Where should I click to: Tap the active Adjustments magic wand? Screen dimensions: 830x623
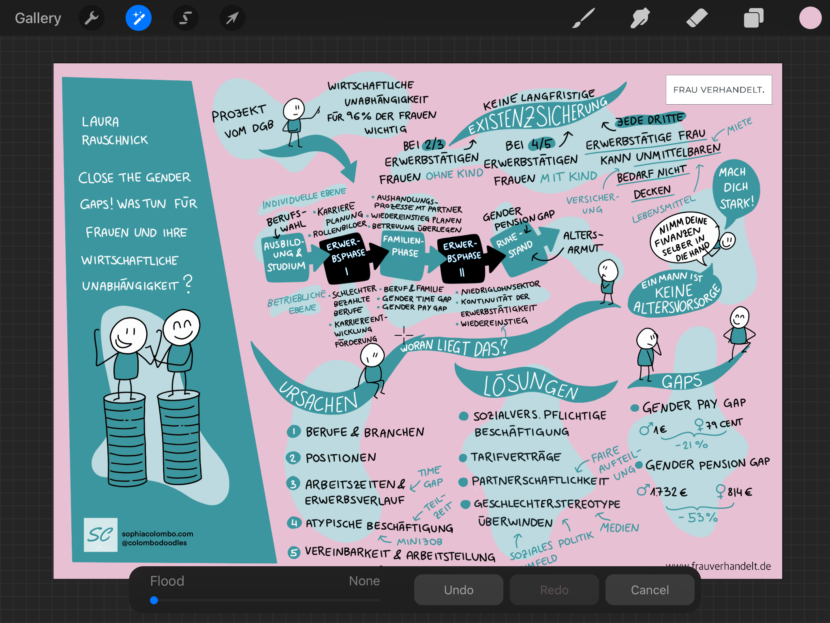[139, 18]
